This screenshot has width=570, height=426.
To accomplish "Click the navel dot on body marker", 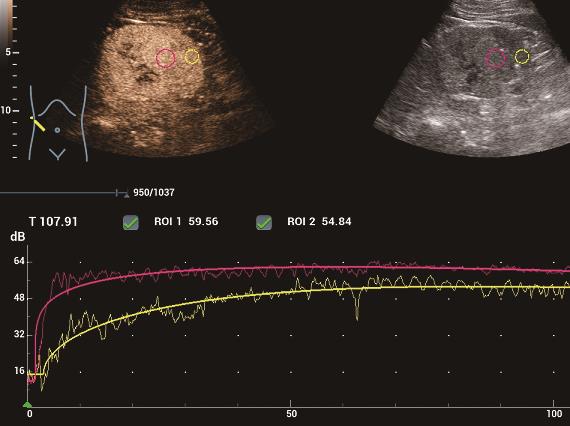I will (57, 130).
